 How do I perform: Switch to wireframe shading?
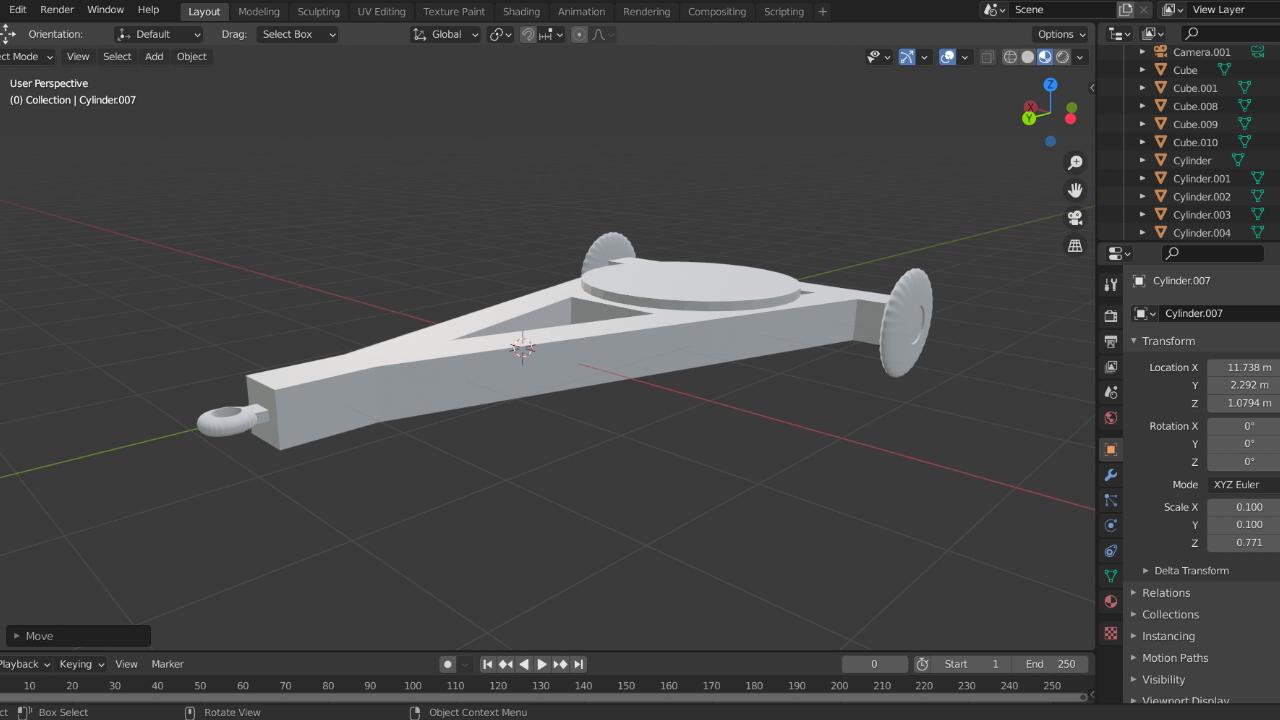1010,57
